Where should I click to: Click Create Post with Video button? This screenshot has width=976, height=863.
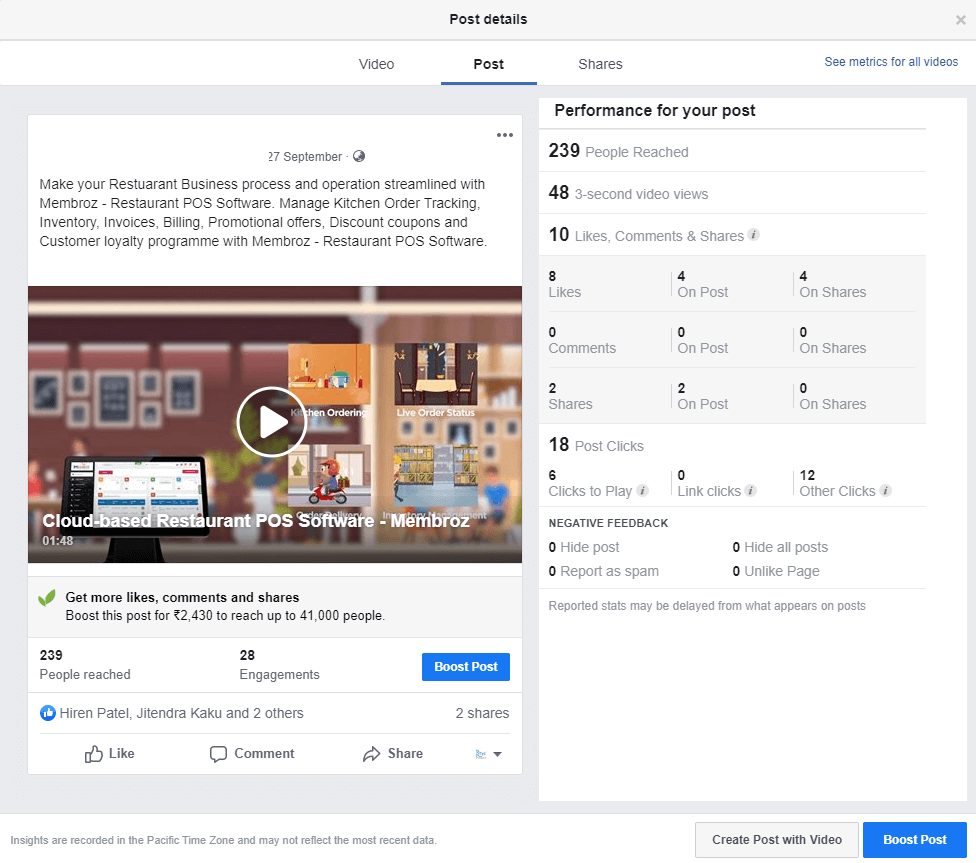tap(777, 839)
